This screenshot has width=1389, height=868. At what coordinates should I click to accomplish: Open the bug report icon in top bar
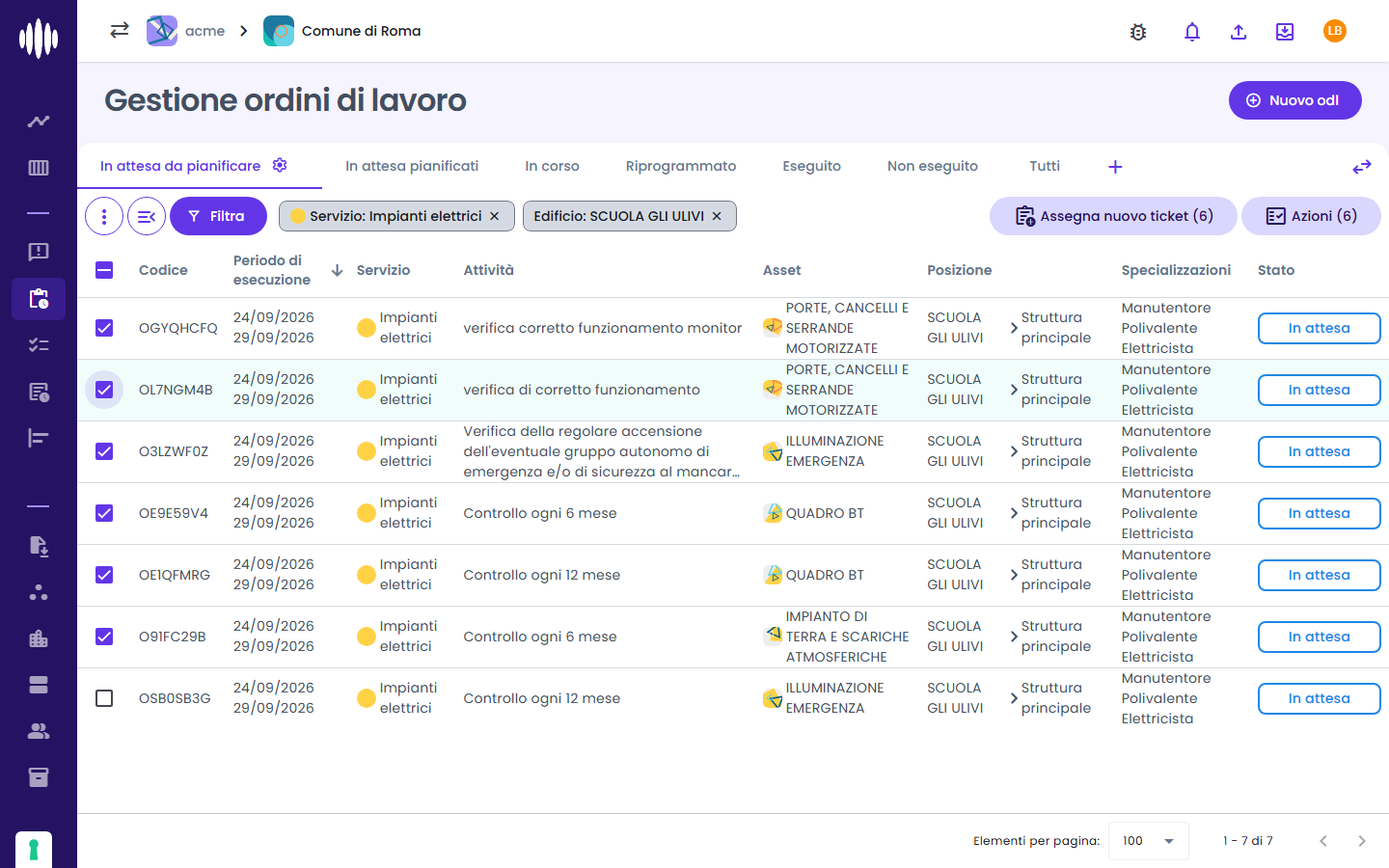pyautogui.click(x=1138, y=32)
